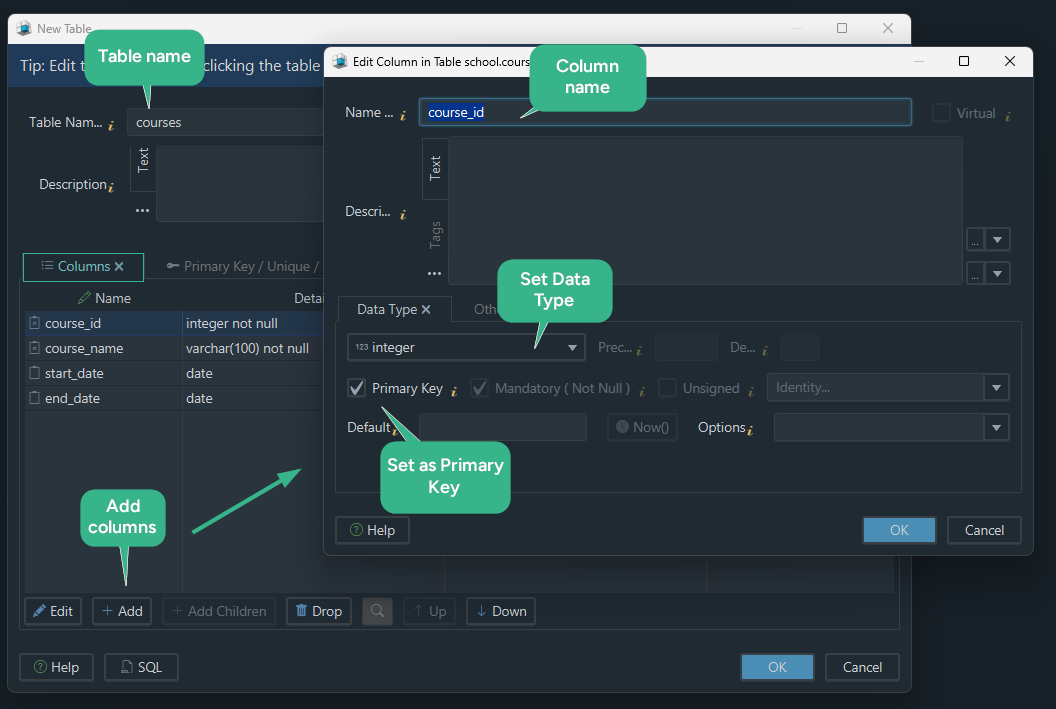Click the info icon beside the De... label
1056x709 pixels.
764,350
